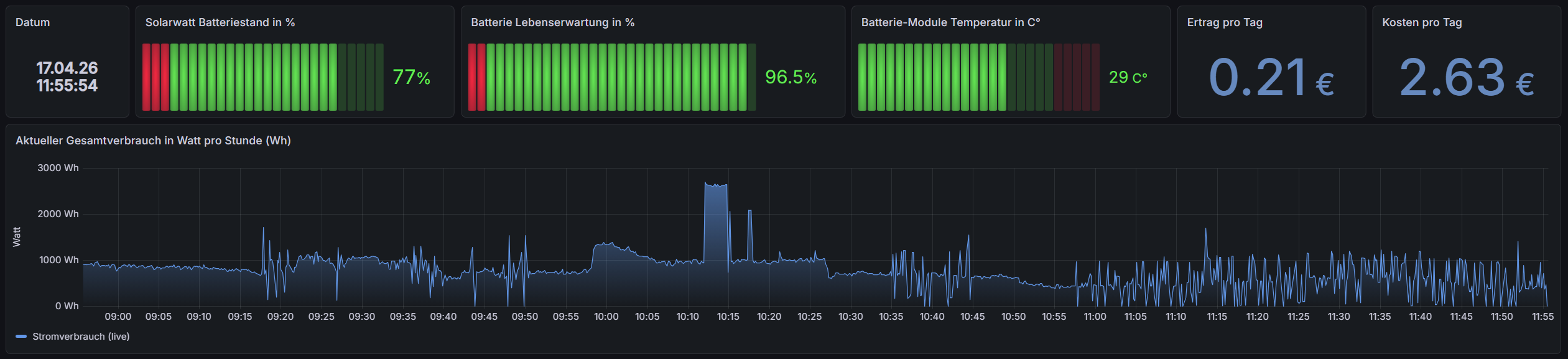Open the Solarwatt Batteriestand panel title menu
1568x359 pixels.
pos(220,22)
